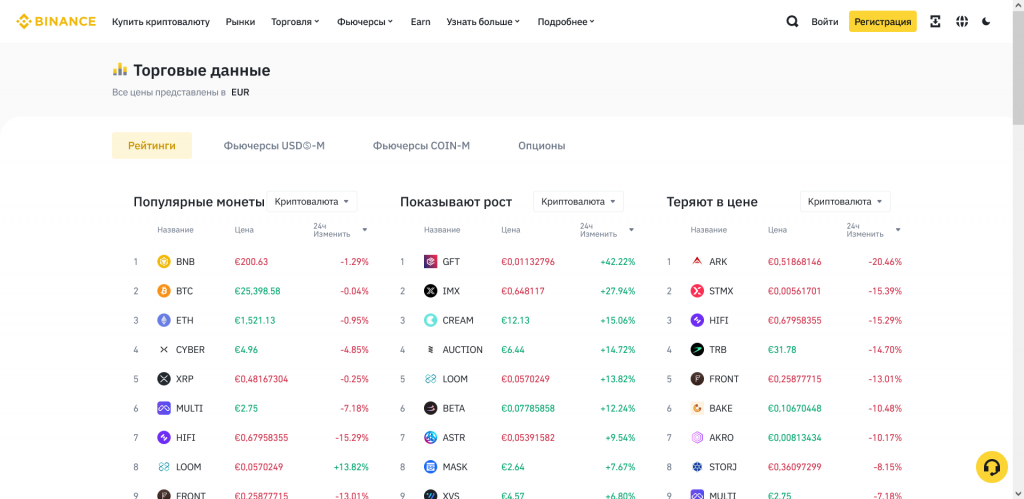This screenshot has height=499, width=1024.
Task: Click the BTC coin icon
Action: tap(164, 291)
